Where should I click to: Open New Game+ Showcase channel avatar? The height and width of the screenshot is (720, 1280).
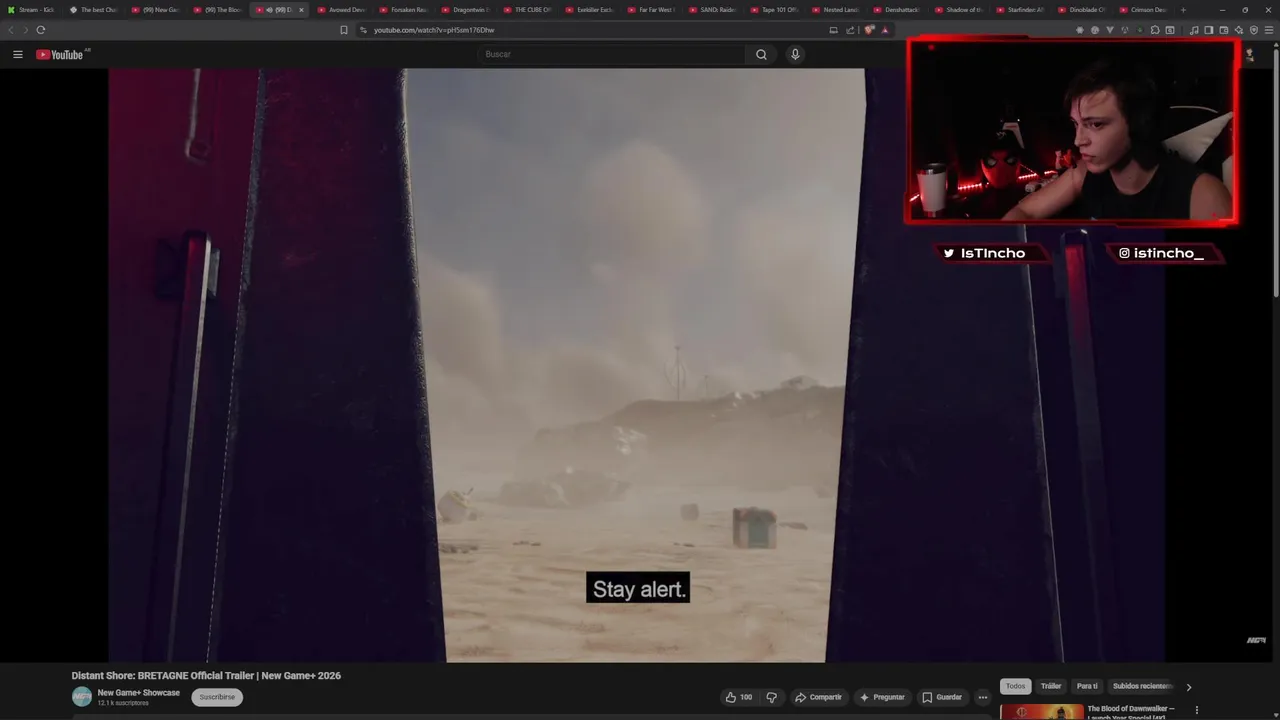tap(82, 697)
